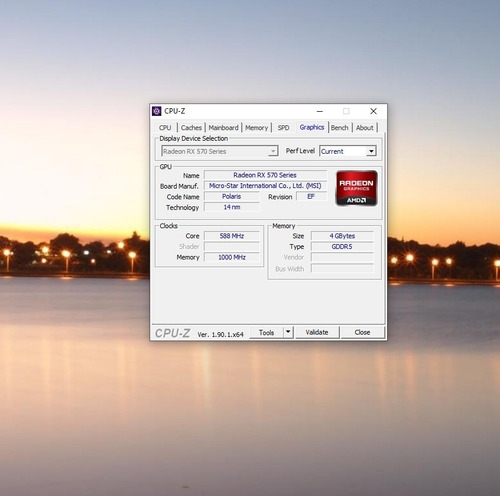Click the Memory clock 1000 MHz value
Screen dimensions: 500x496
232,257
